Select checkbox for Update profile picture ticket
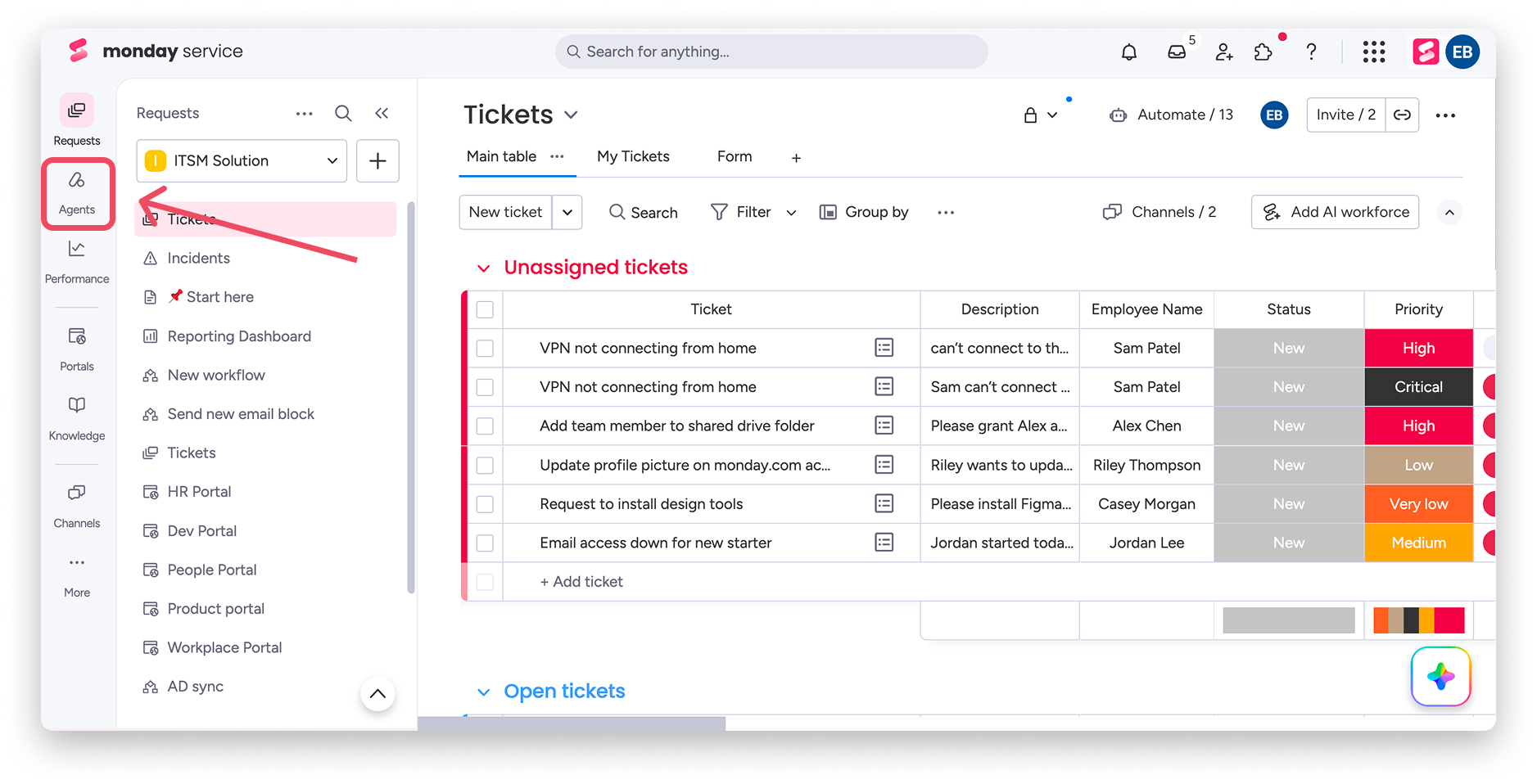This screenshot has height=784, width=1537. [485, 465]
